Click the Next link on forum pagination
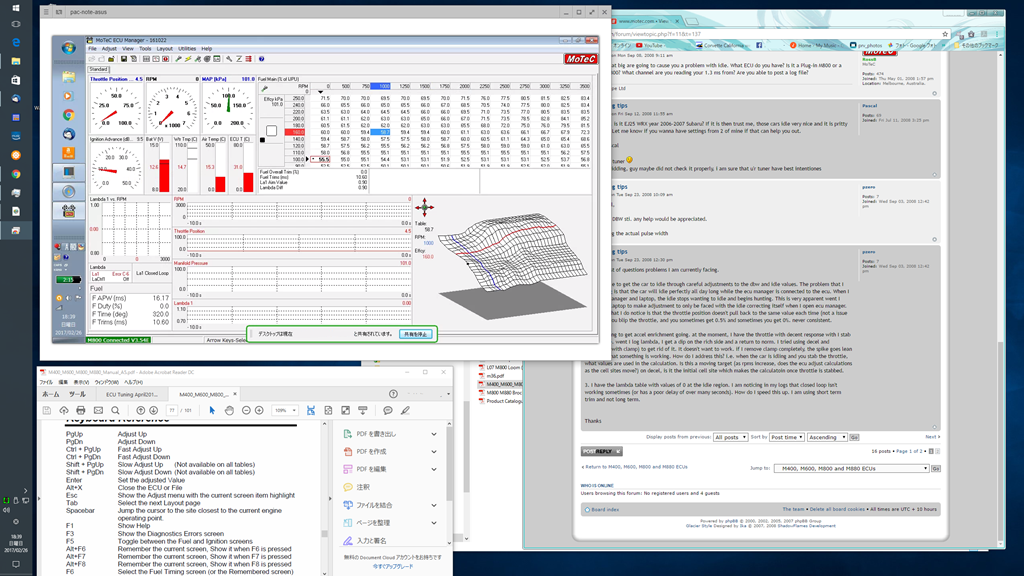Viewport: 1024px width, 576px height. tap(931, 437)
